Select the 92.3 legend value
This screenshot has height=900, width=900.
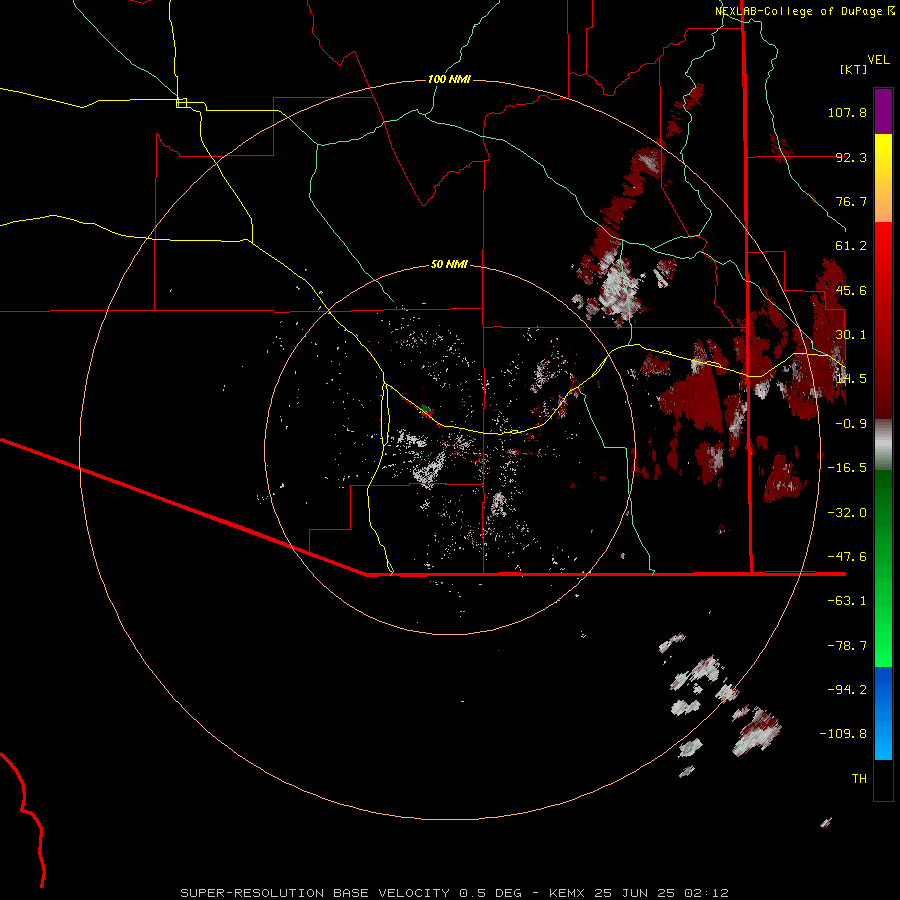pos(851,157)
